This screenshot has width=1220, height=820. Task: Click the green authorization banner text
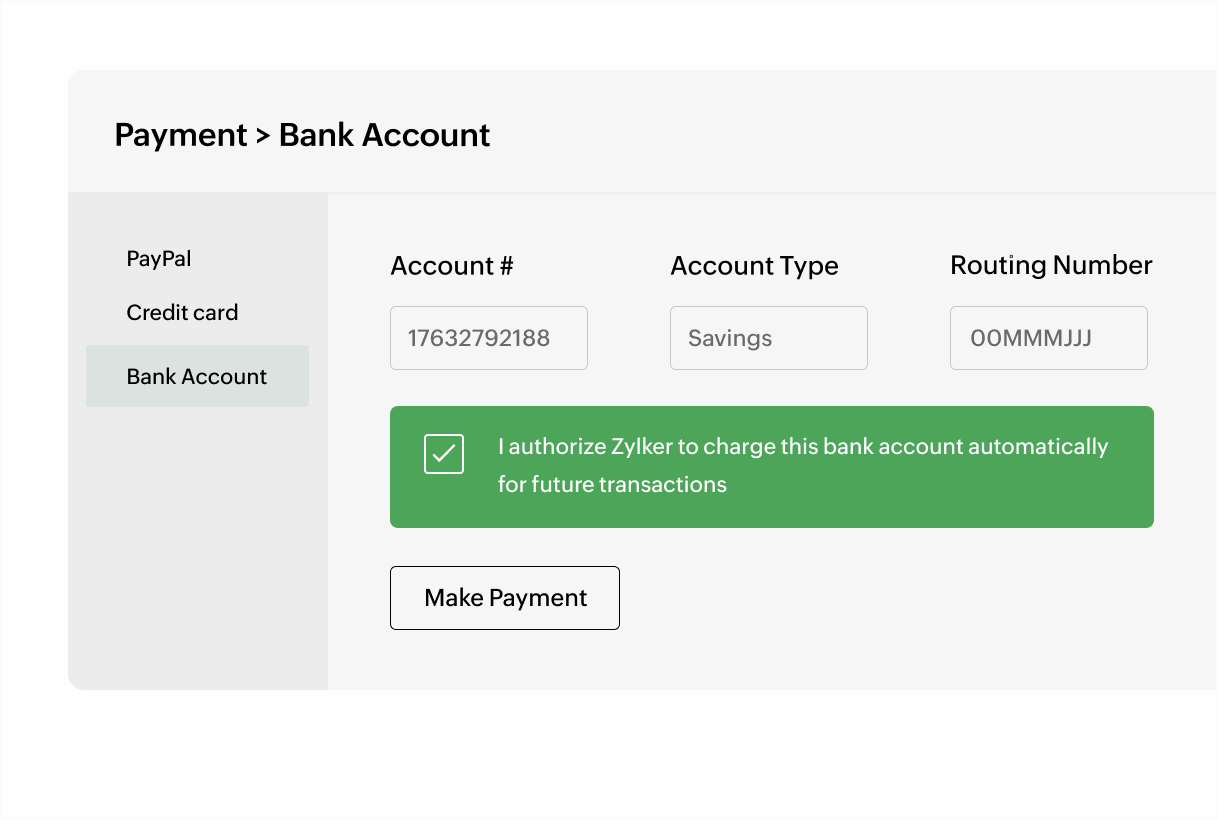coord(802,465)
